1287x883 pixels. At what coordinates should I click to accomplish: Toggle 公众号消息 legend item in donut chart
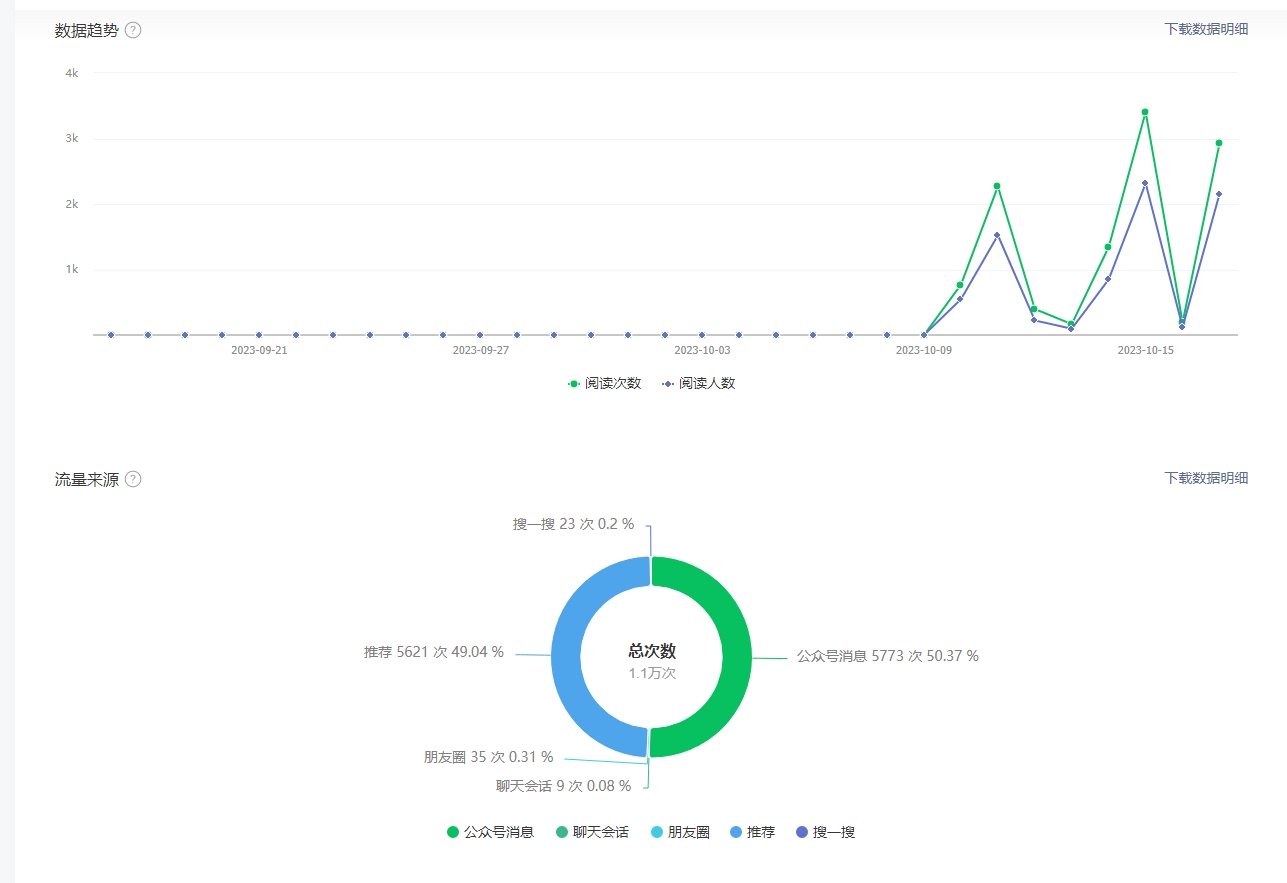[490, 832]
